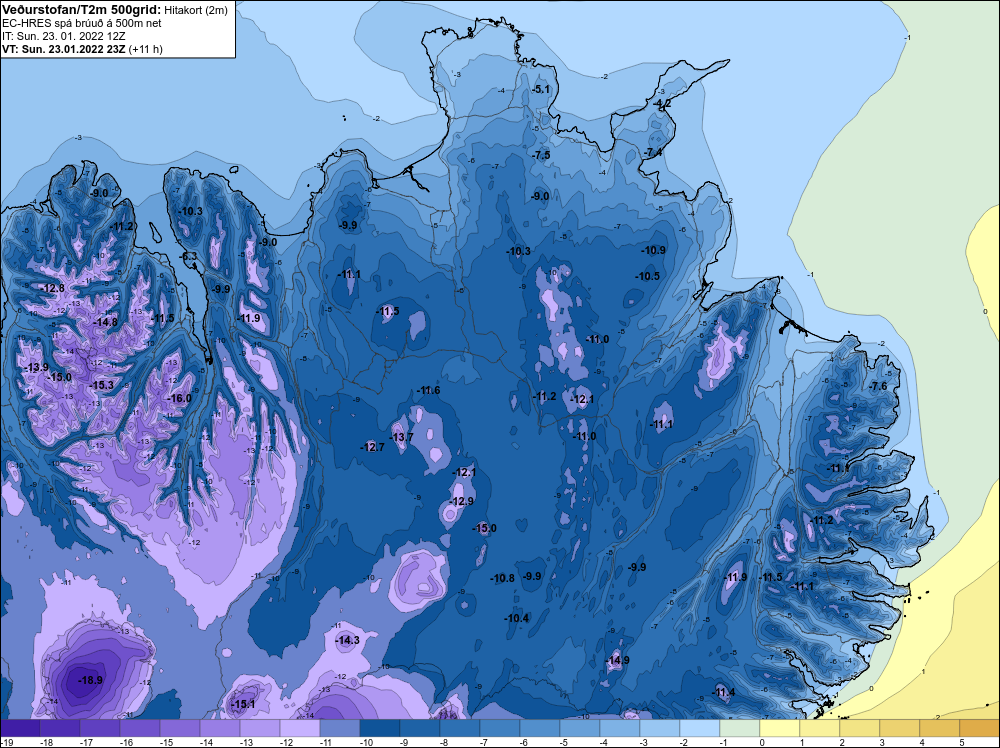Select the -10.4 temperature label
The image size is (1000, 748).
pos(517,619)
